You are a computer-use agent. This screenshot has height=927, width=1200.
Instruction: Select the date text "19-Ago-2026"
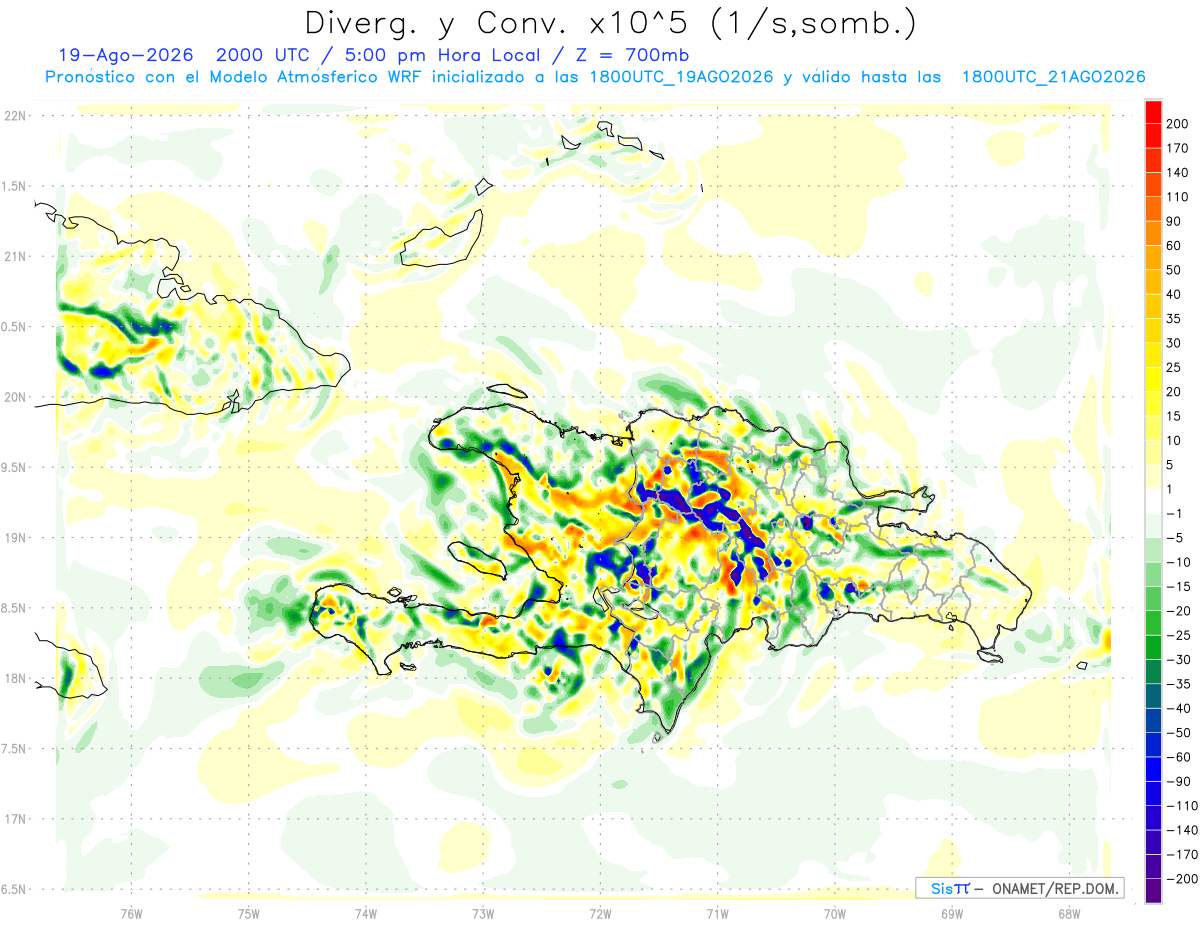point(126,55)
